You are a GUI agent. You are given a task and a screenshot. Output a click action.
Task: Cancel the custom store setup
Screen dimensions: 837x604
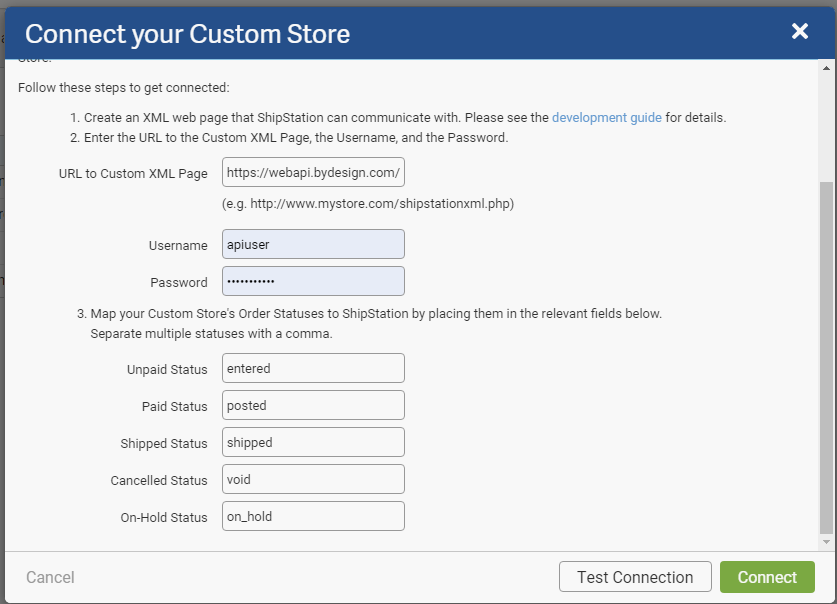[50, 577]
